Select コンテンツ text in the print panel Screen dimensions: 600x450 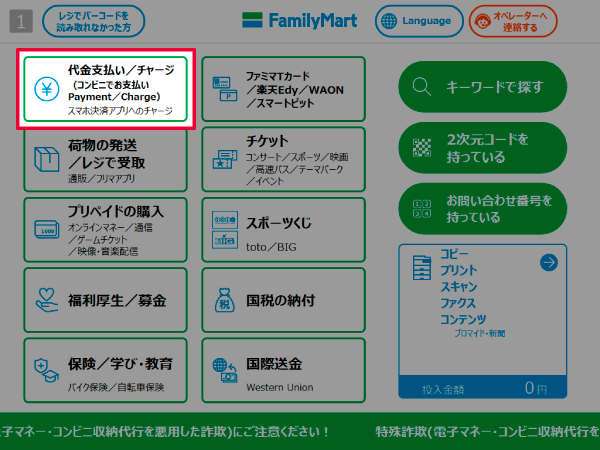tap(463, 319)
